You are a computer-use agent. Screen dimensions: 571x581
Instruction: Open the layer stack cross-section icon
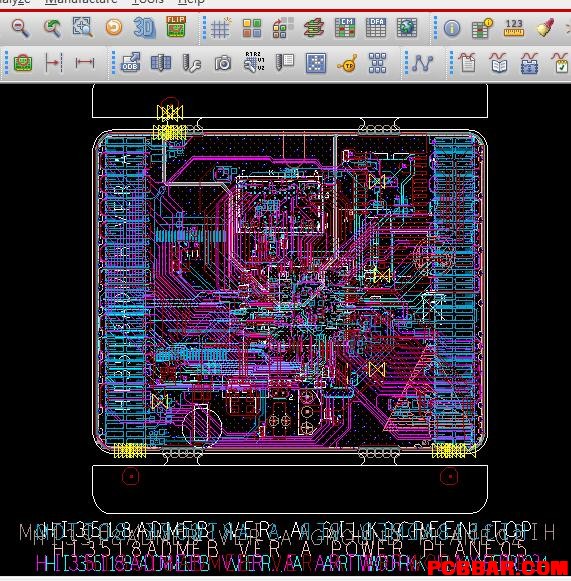314,28
